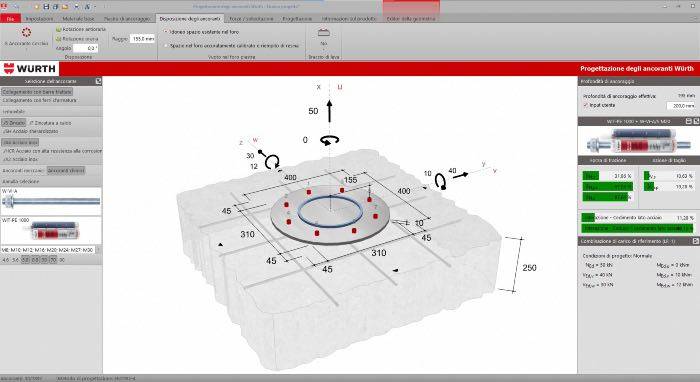
Task: Click the torsion moment arrow labeled 0
Action: click(x=329, y=141)
